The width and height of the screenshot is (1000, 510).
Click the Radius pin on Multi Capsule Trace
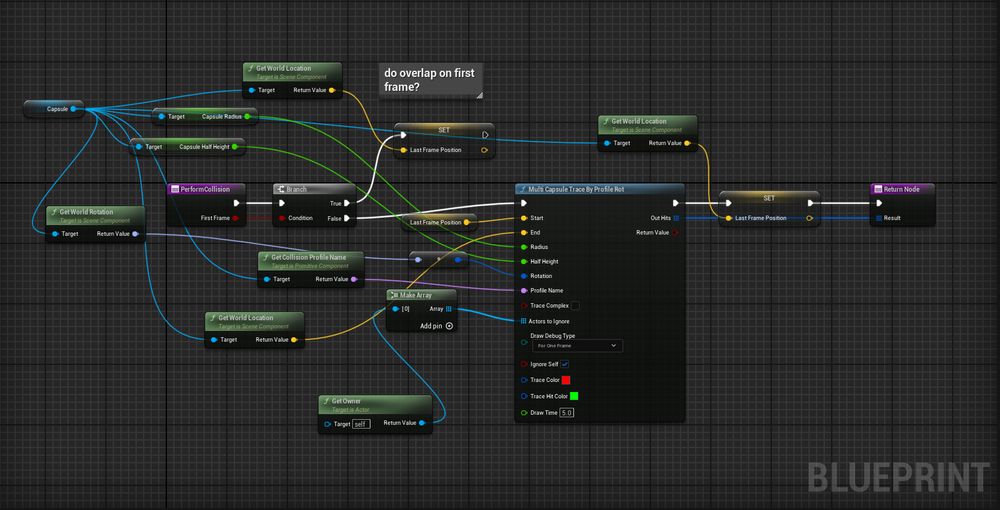(524, 247)
